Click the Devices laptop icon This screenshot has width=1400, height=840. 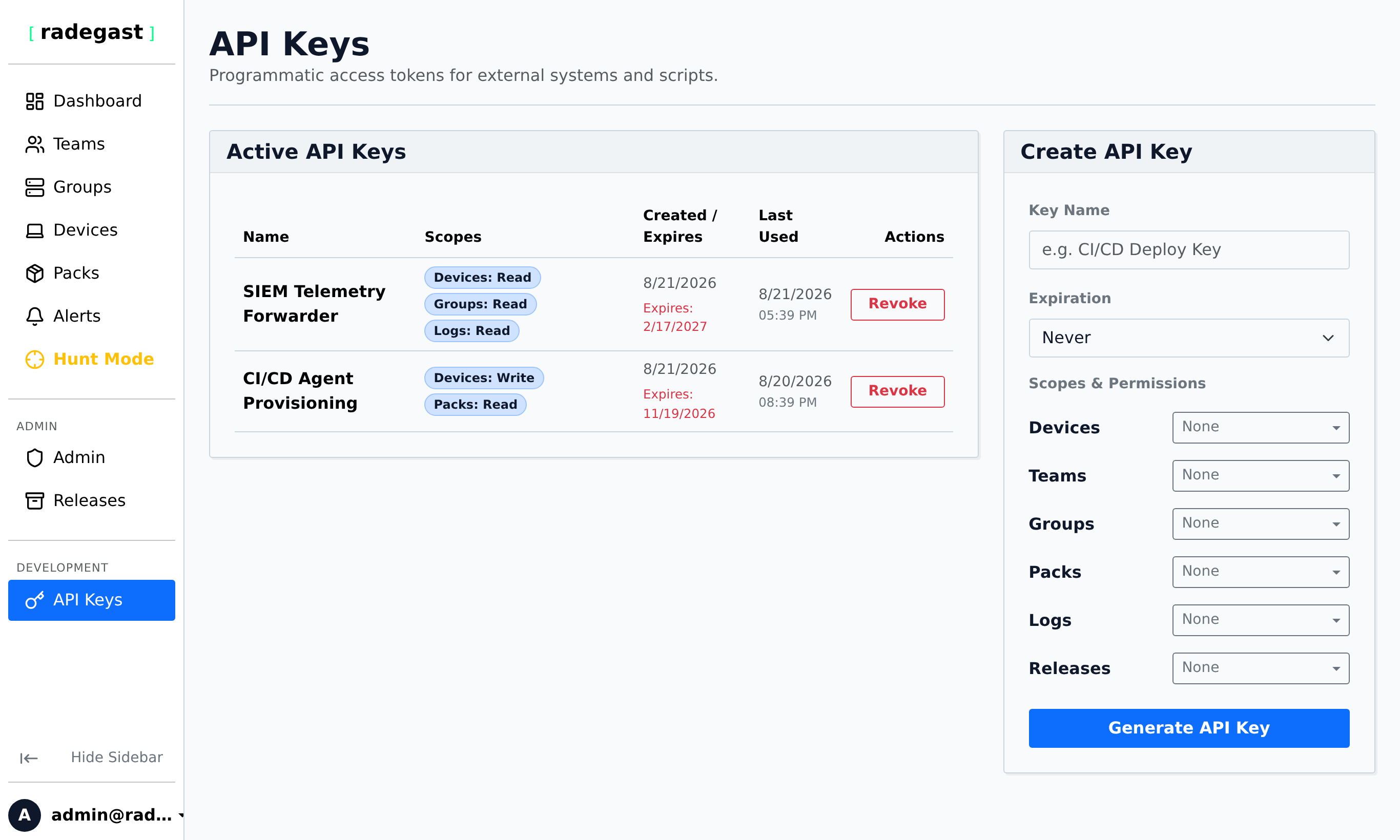coord(34,230)
